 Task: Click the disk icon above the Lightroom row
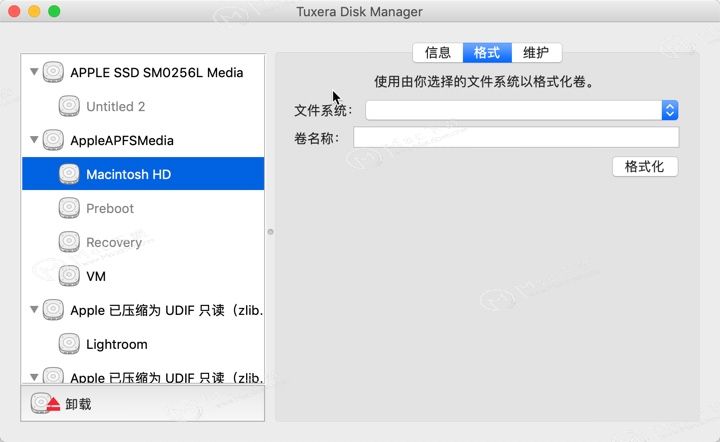[53, 310]
